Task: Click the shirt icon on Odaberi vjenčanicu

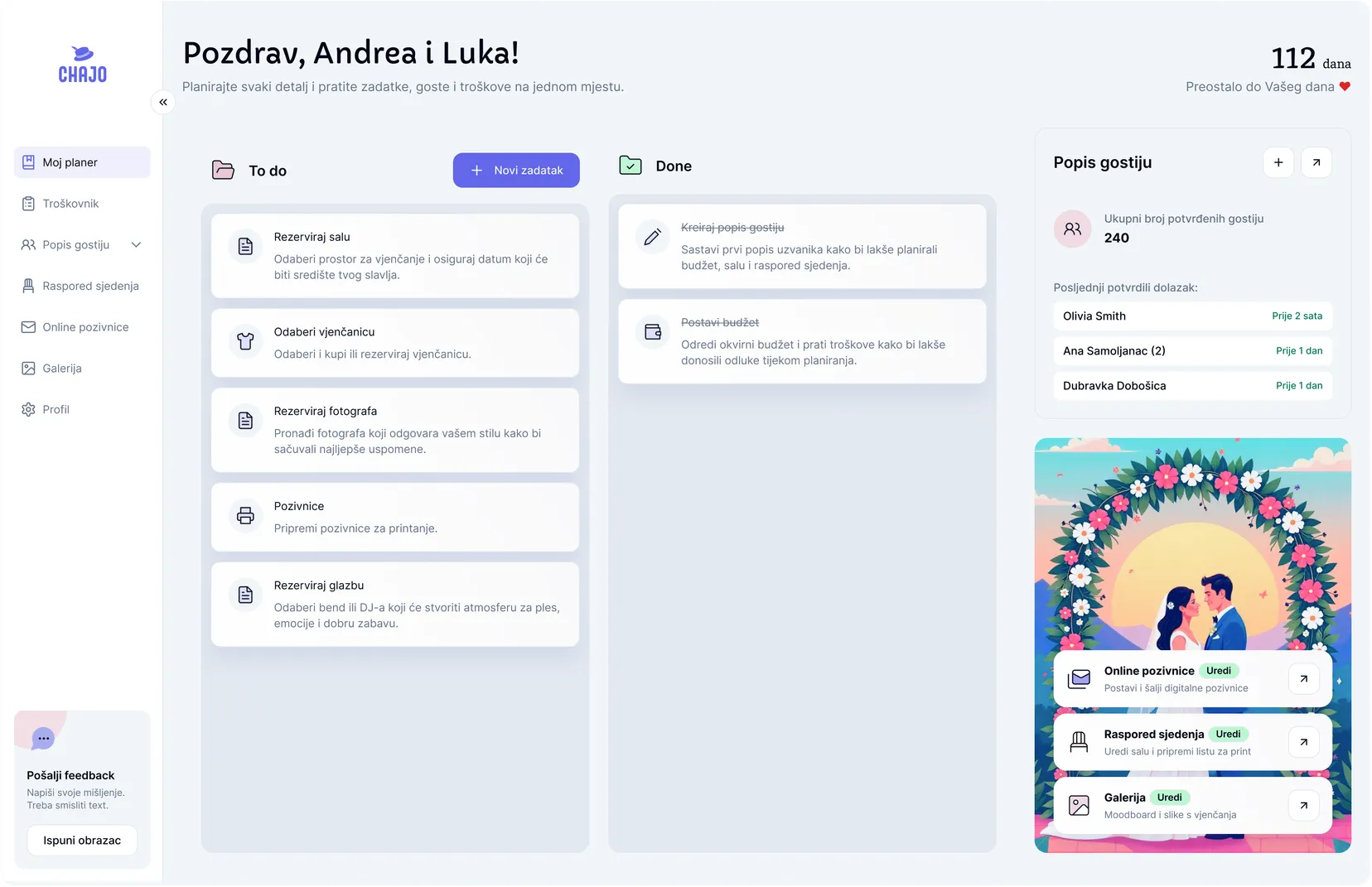Action: (x=245, y=341)
